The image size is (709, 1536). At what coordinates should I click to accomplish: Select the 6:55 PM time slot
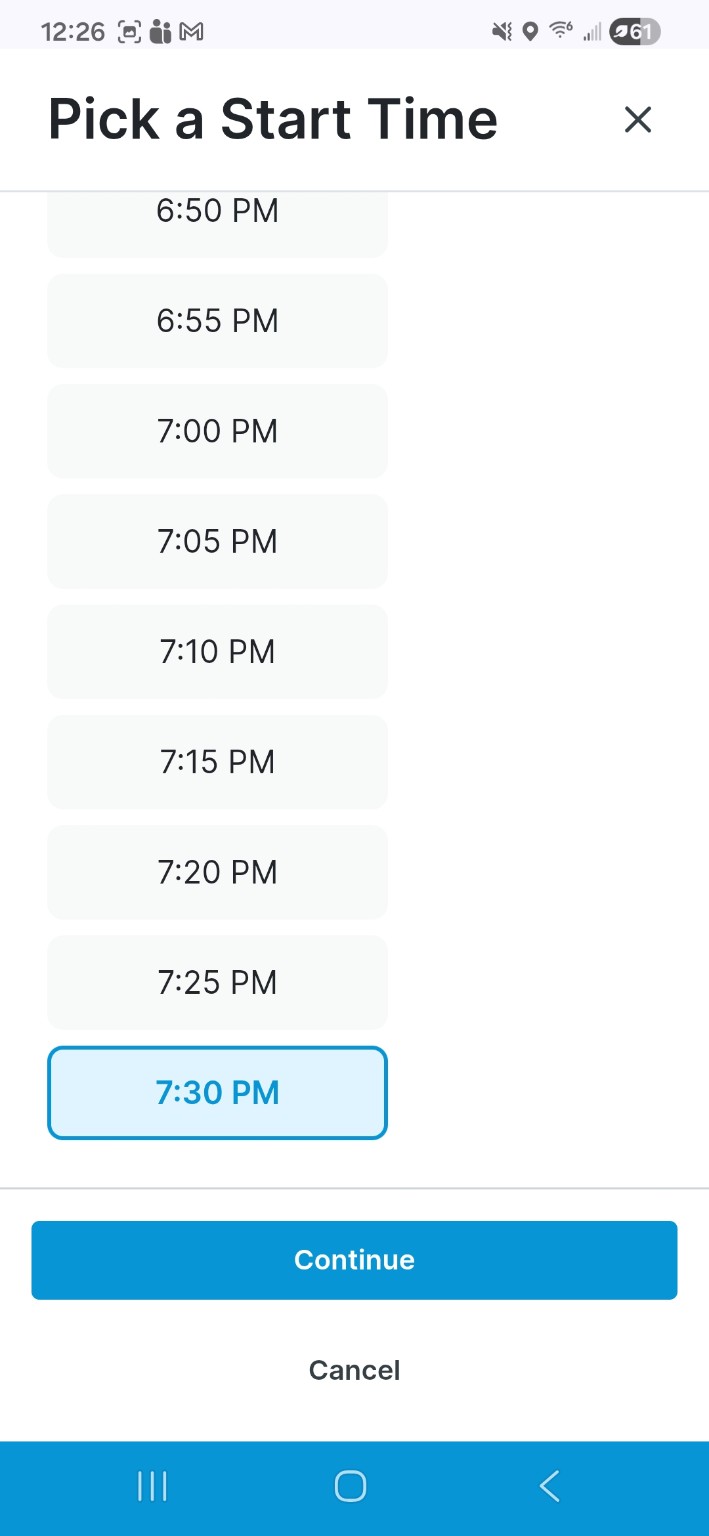217,321
